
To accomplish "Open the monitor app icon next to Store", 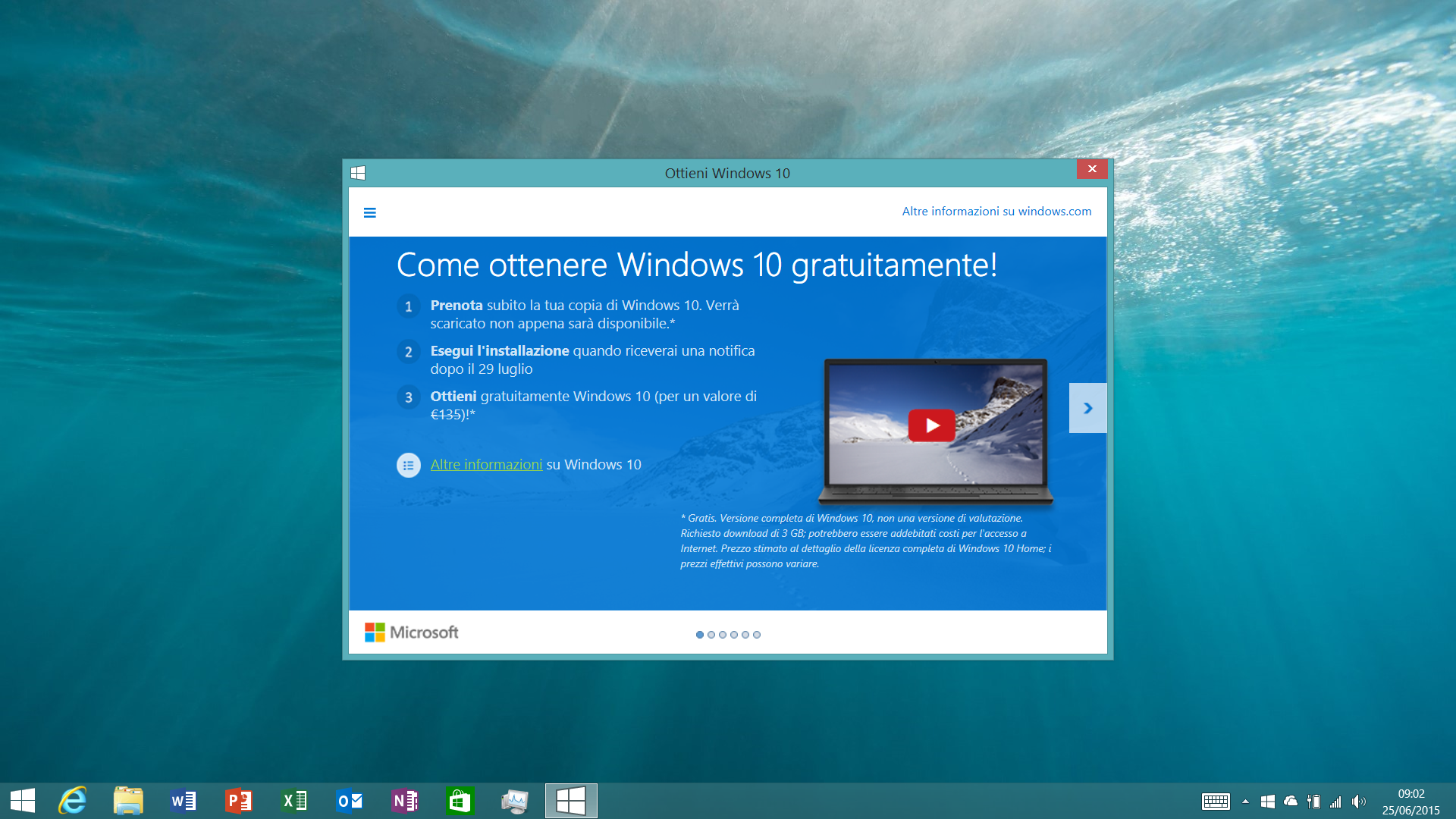I will tap(516, 801).
